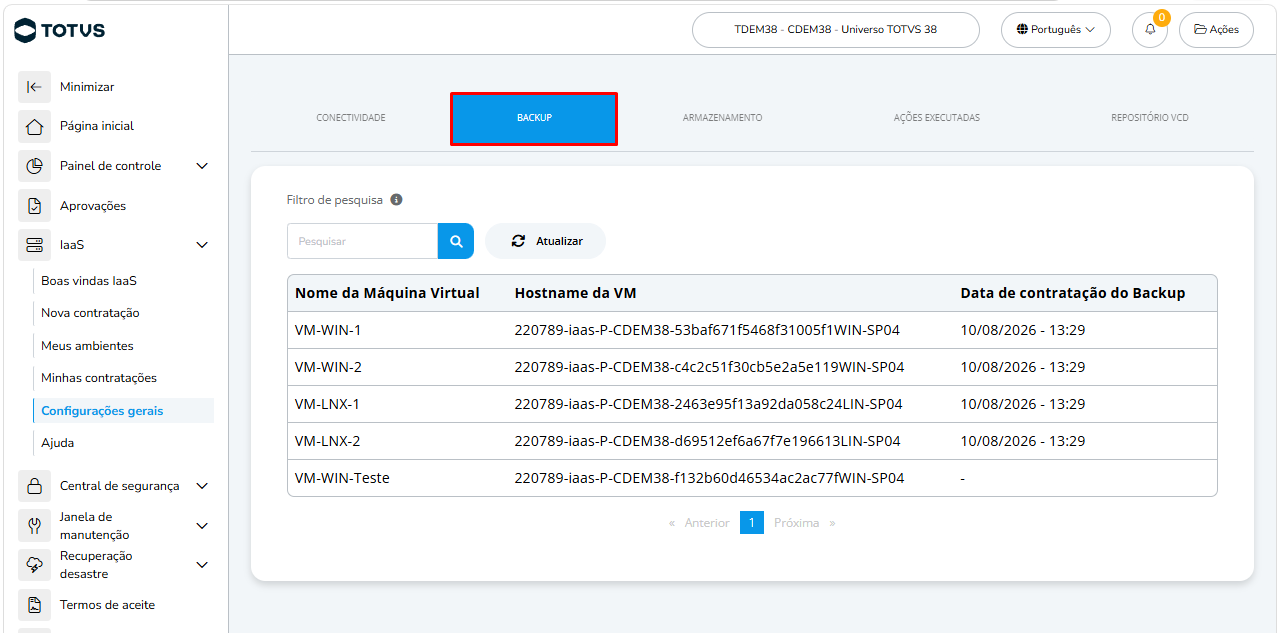Image resolution: width=1278 pixels, height=633 pixels.
Task: Go to Página inicial
Action: [97, 126]
